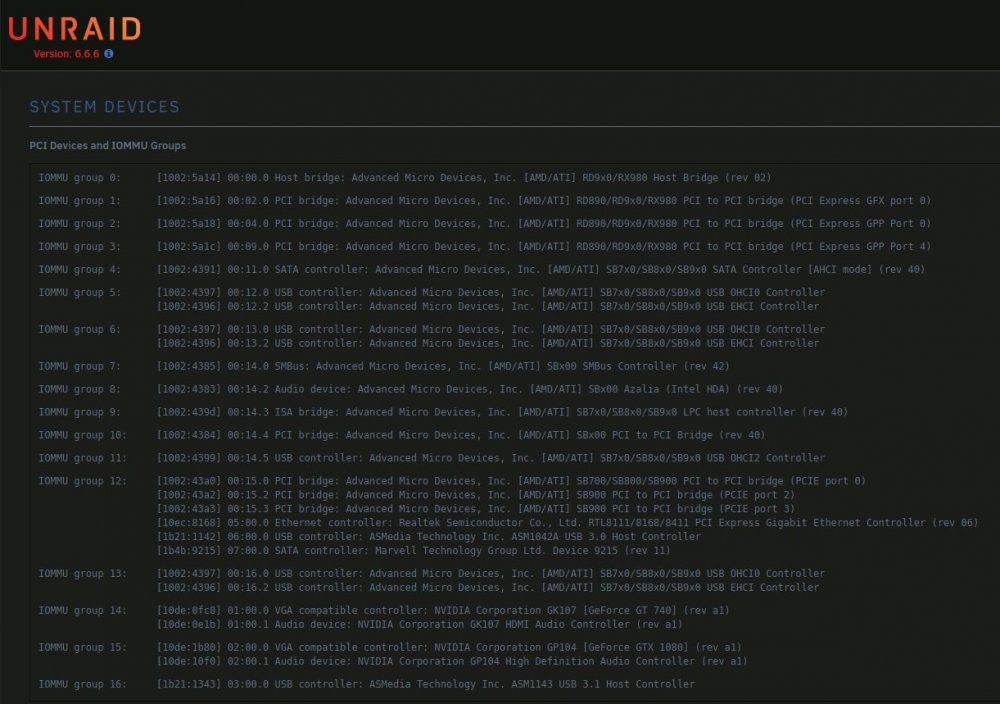
Task: Select the SATA Controller AHCI mode line
Action: coord(541,269)
